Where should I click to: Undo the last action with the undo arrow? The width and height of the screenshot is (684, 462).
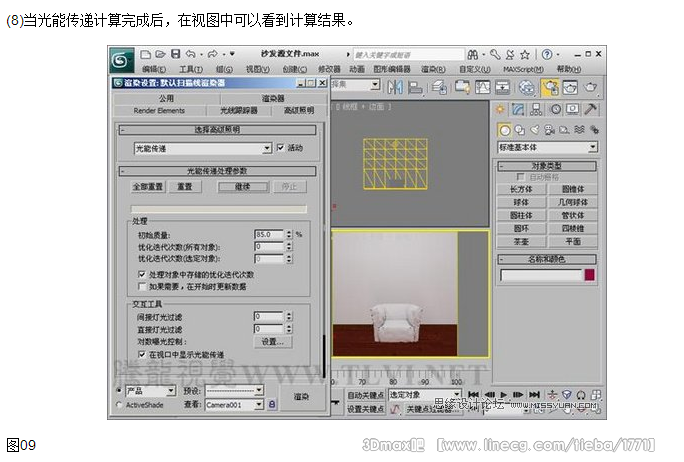[x=191, y=54]
